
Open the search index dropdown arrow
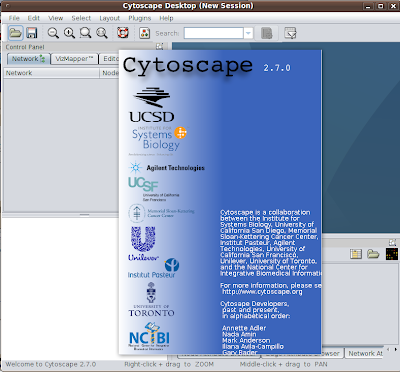click(248, 33)
